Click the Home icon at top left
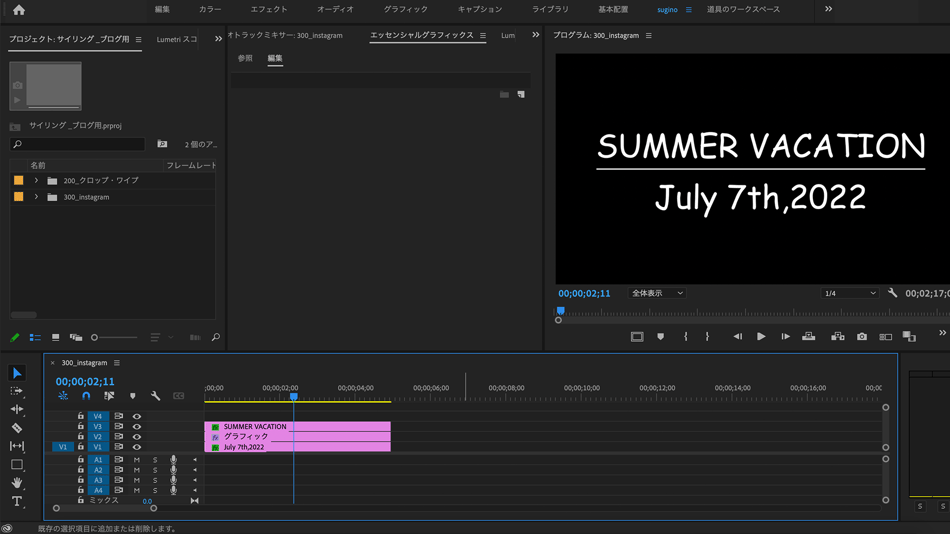The height and width of the screenshot is (534, 950). (x=19, y=10)
